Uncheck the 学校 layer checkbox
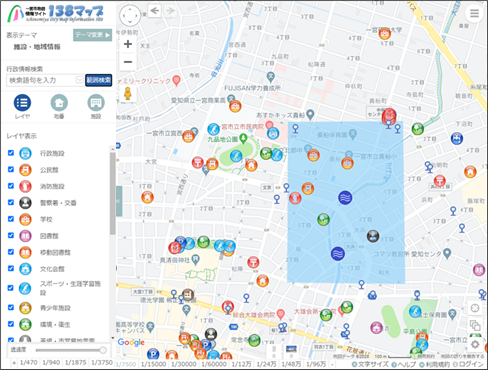Viewport: 488px width, 370px height. [x=11, y=219]
